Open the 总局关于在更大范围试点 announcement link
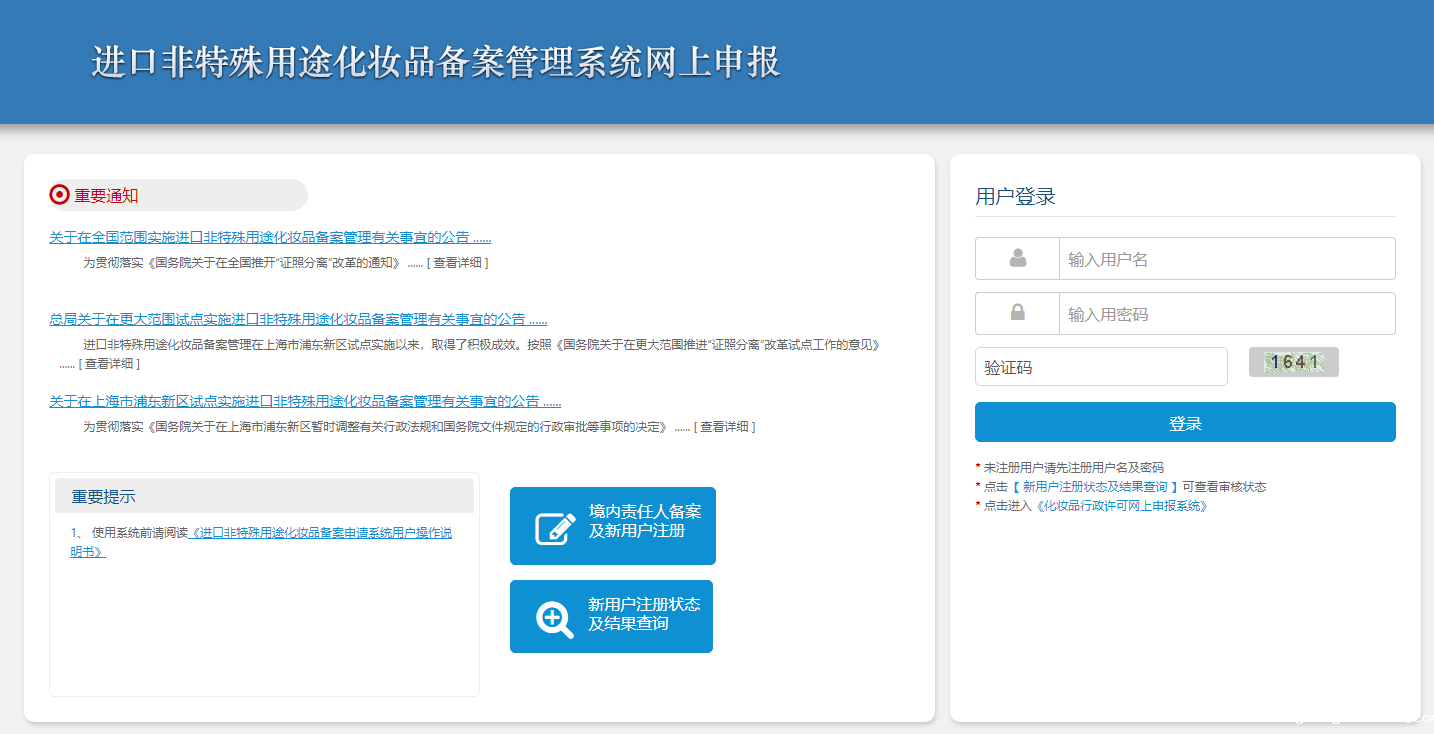The width and height of the screenshot is (1434, 734). 298,320
